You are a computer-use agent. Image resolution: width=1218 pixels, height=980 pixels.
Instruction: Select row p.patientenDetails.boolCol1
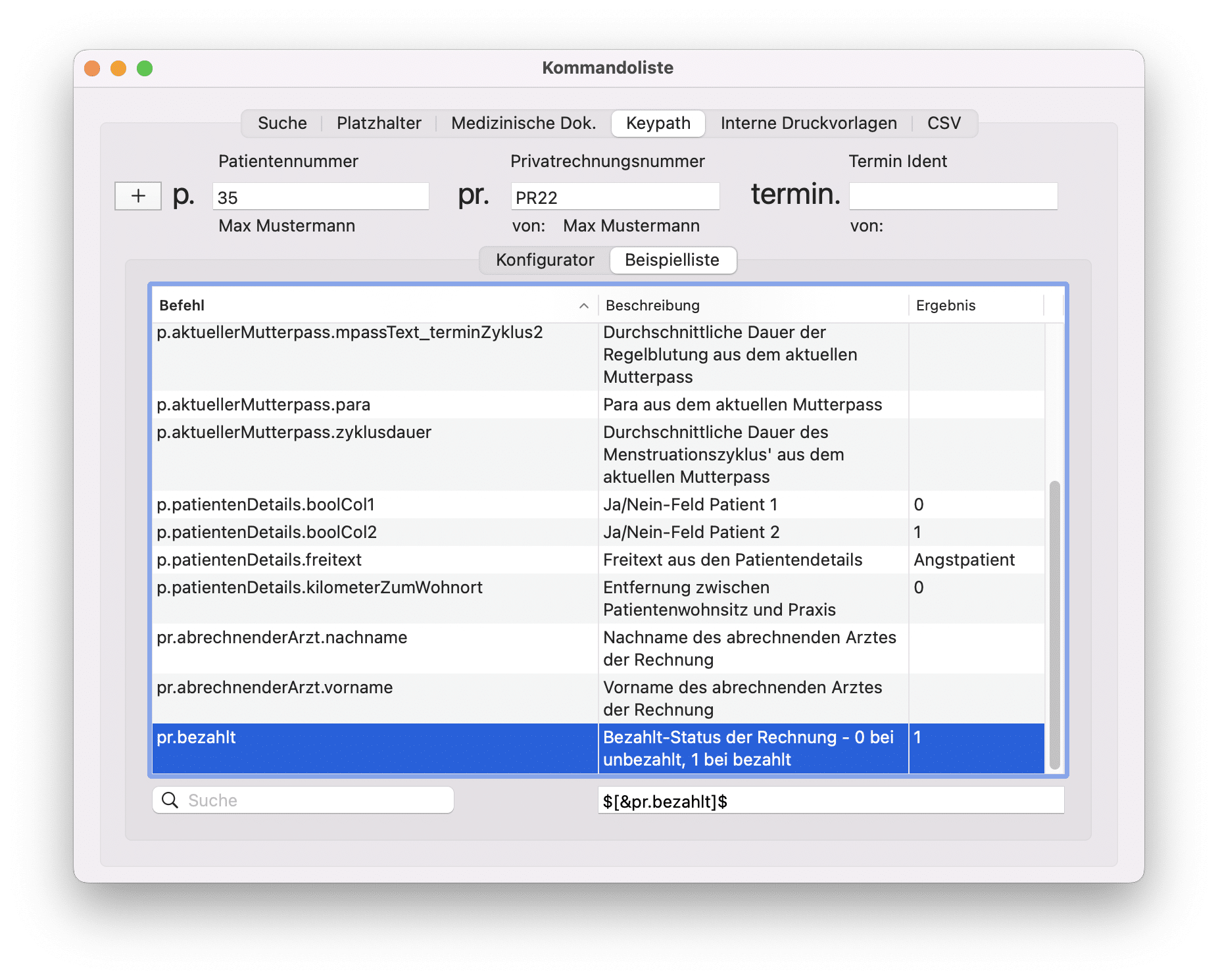598,504
